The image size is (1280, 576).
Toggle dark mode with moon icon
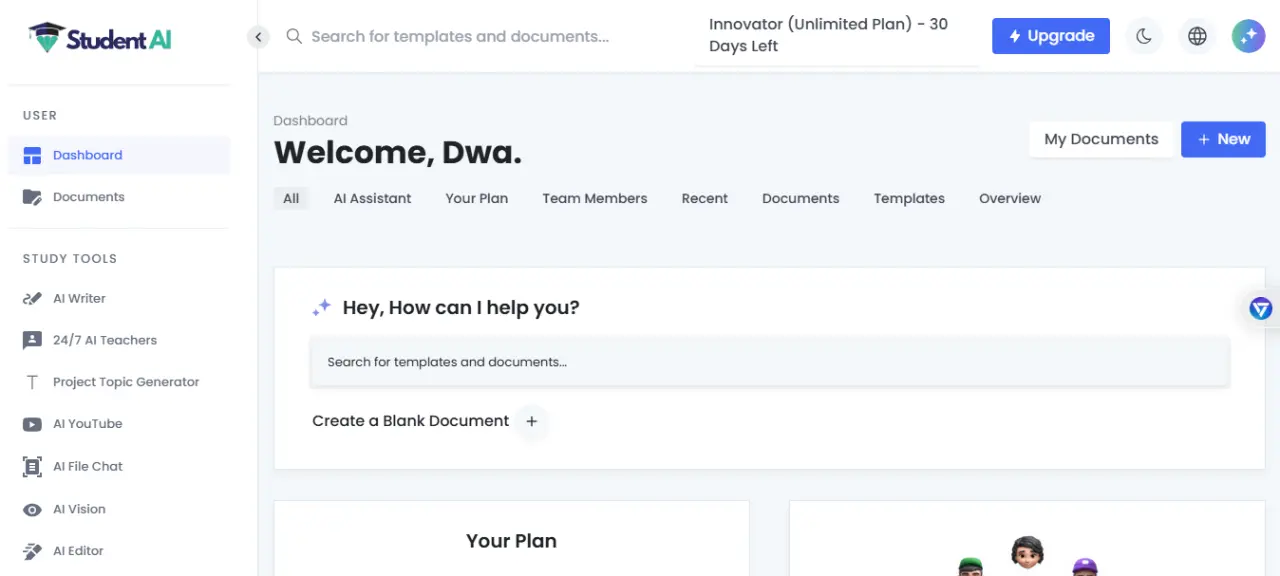tap(1144, 36)
